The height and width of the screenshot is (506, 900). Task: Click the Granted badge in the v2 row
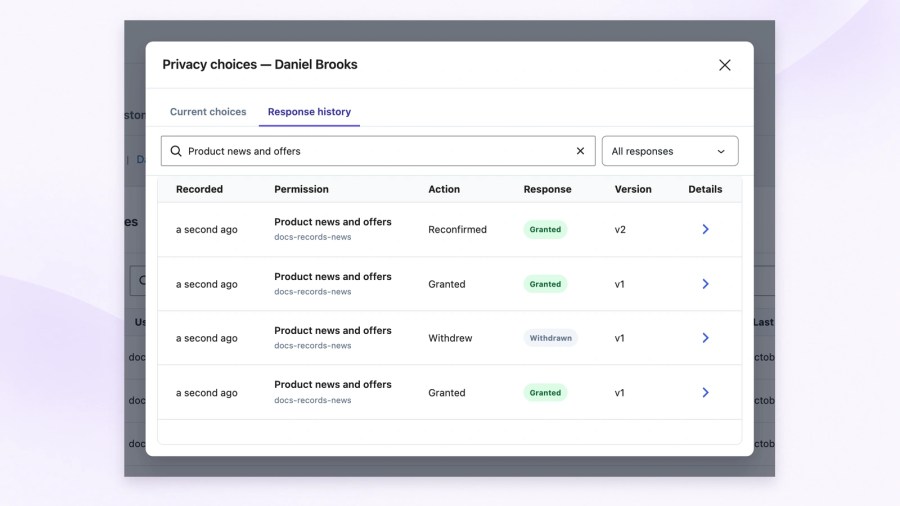(545, 229)
